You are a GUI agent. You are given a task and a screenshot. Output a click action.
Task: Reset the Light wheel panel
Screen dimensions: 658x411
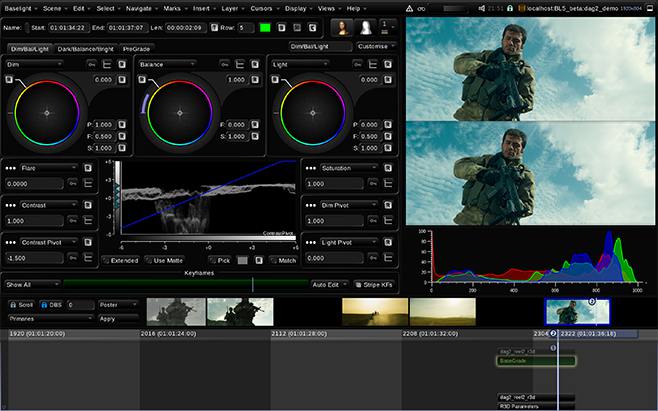click(x=388, y=64)
